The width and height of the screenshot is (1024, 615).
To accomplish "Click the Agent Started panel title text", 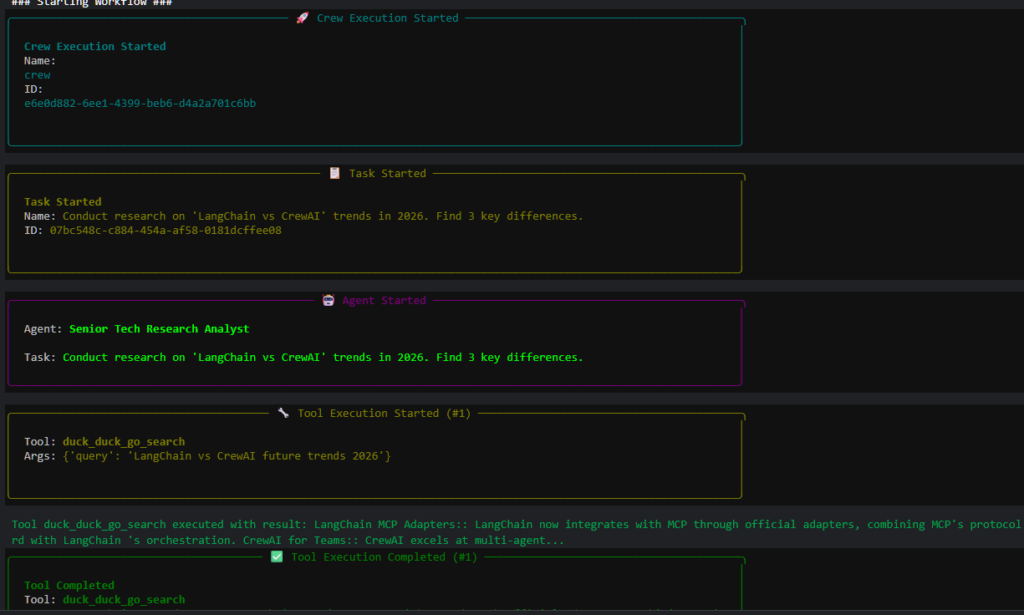I will click(x=384, y=300).
